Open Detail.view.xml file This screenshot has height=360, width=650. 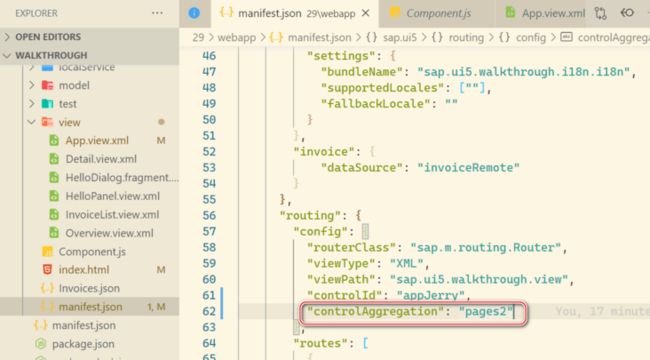[x=101, y=159]
